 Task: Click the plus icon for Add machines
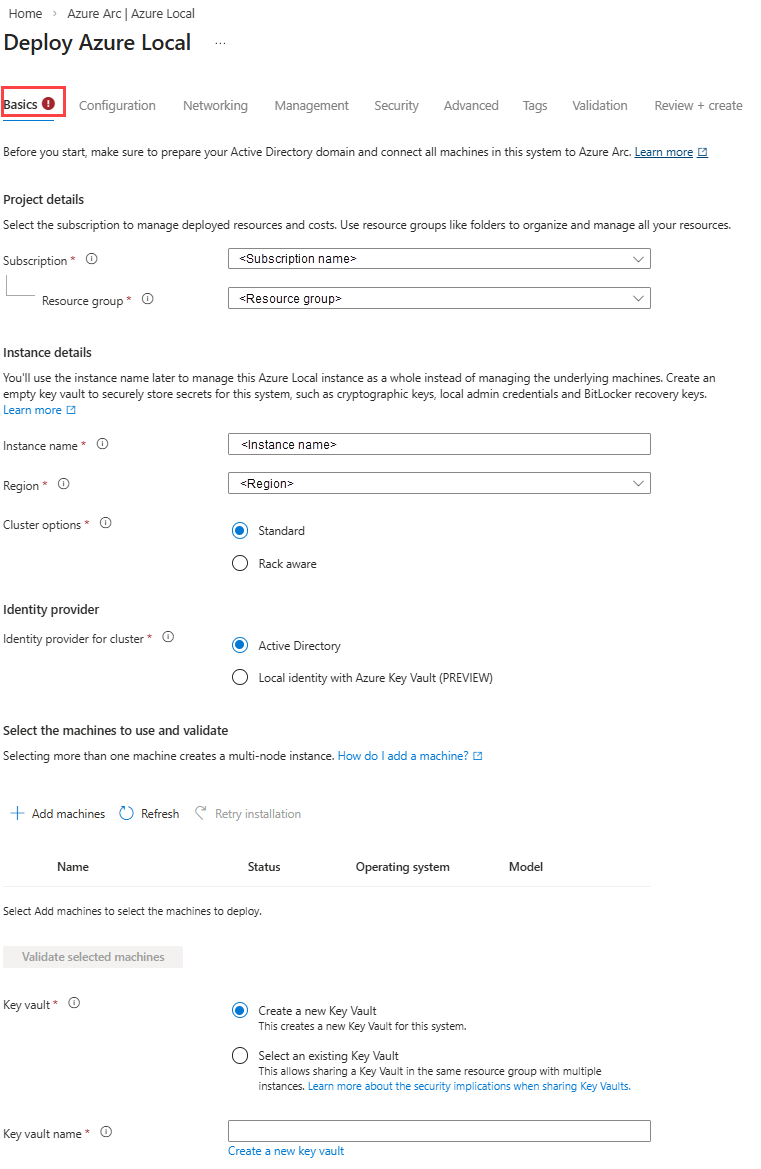tap(17, 813)
